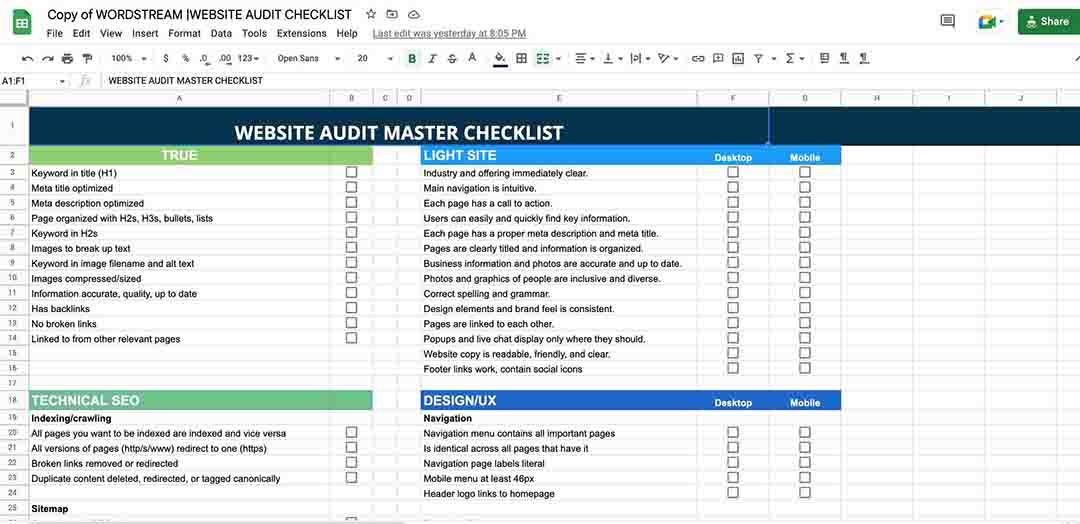This screenshot has width=1080, height=524.
Task: Print the spreadsheet with printer icon
Action: click(x=67, y=59)
